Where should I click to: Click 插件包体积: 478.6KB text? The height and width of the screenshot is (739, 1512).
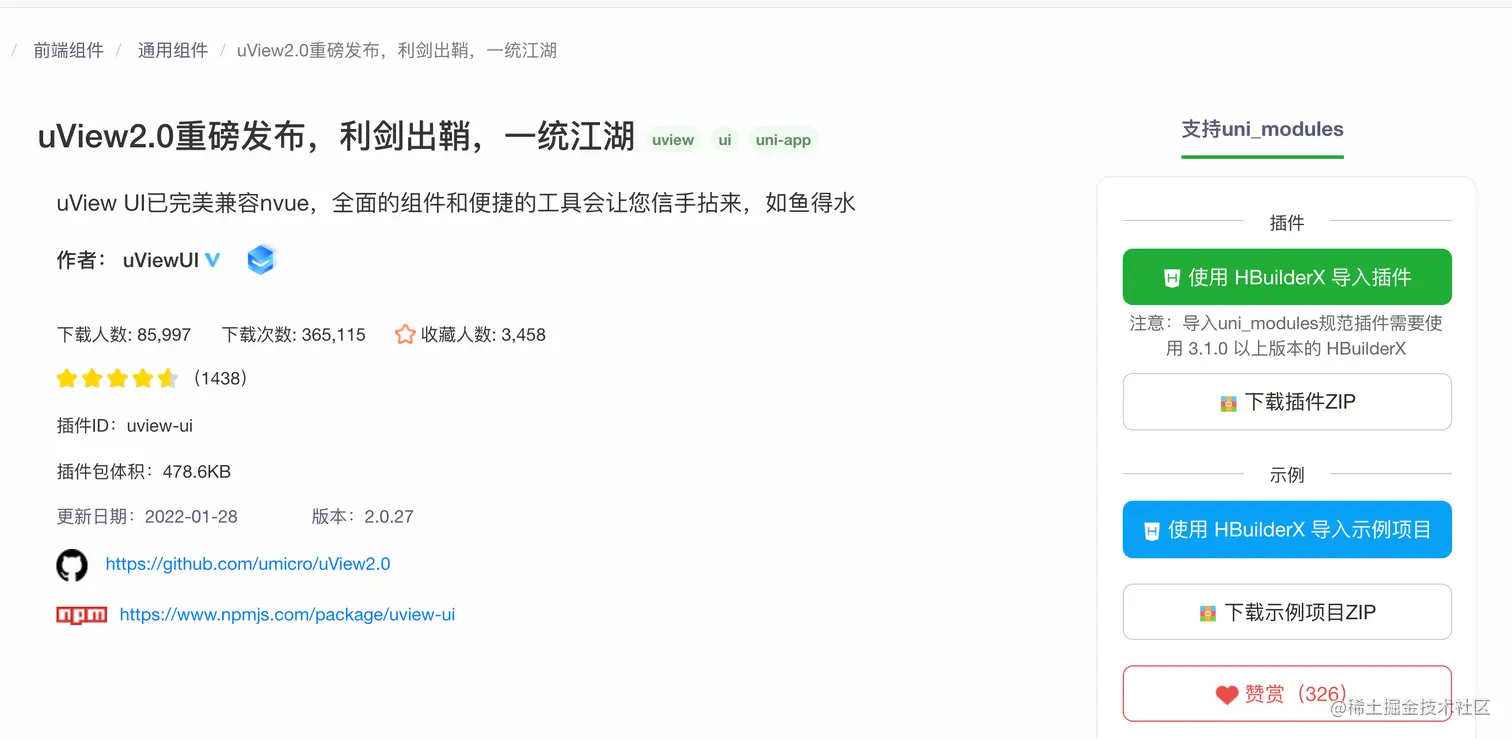[x=144, y=471]
